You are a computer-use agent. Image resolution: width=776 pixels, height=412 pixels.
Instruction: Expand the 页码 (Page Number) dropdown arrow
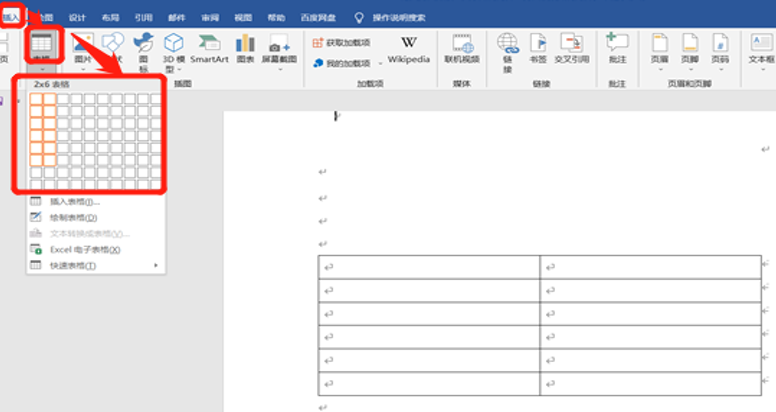pyautogui.click(x=720, y=69)
